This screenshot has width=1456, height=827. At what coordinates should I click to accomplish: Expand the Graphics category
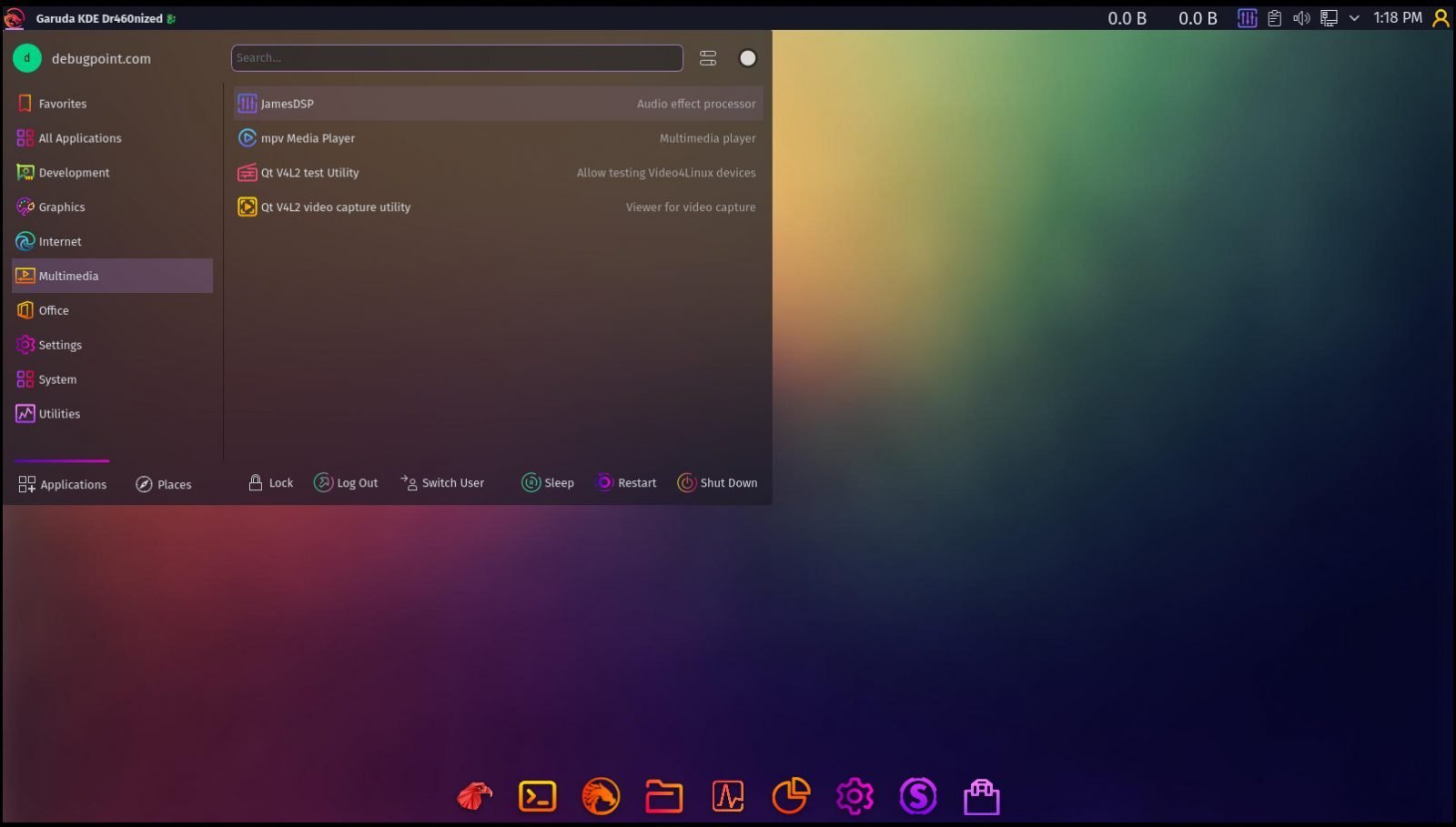click(63, 207)
